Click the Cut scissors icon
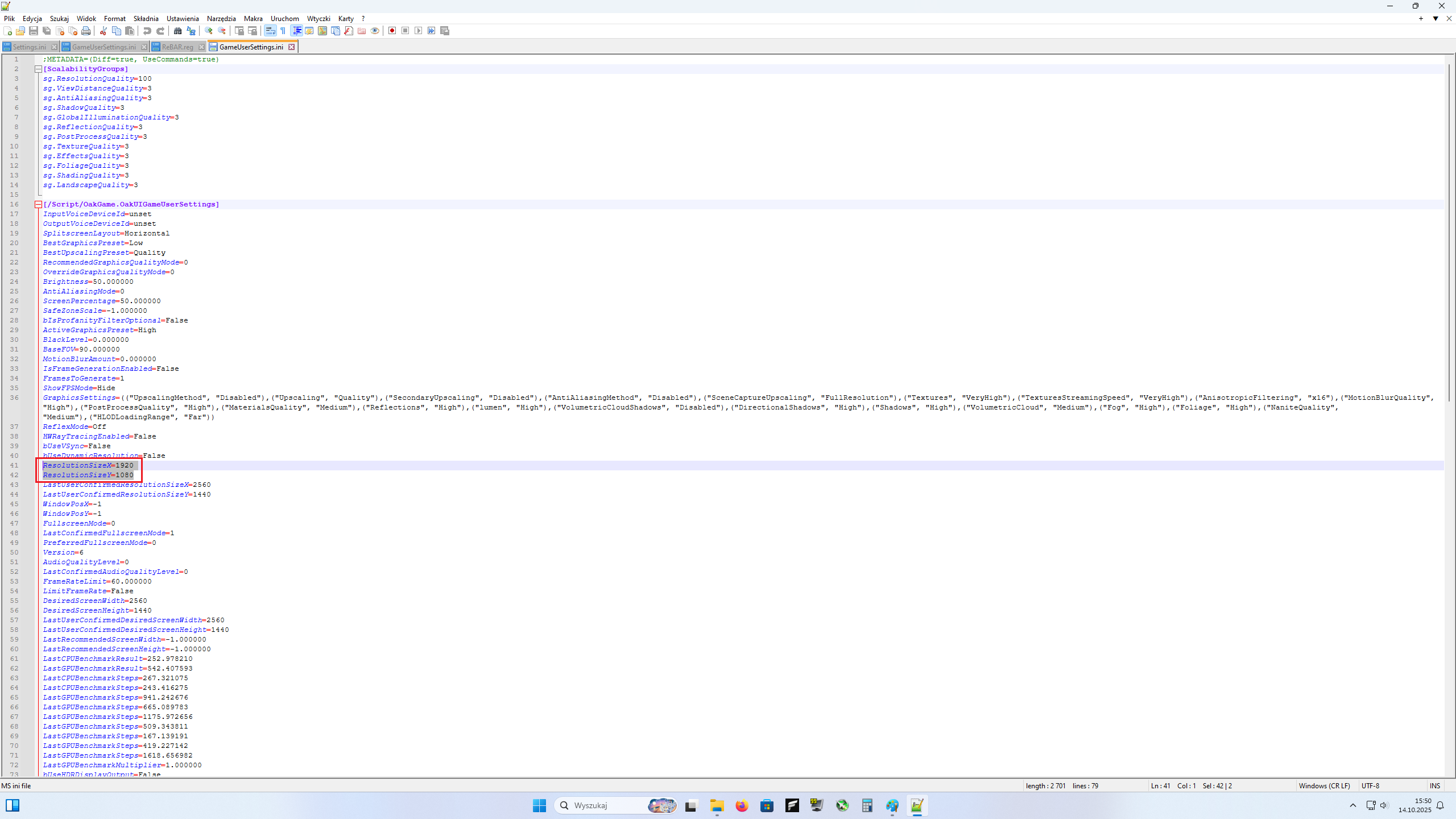Viewport: 1456px width, 819px height. point(103,31)
